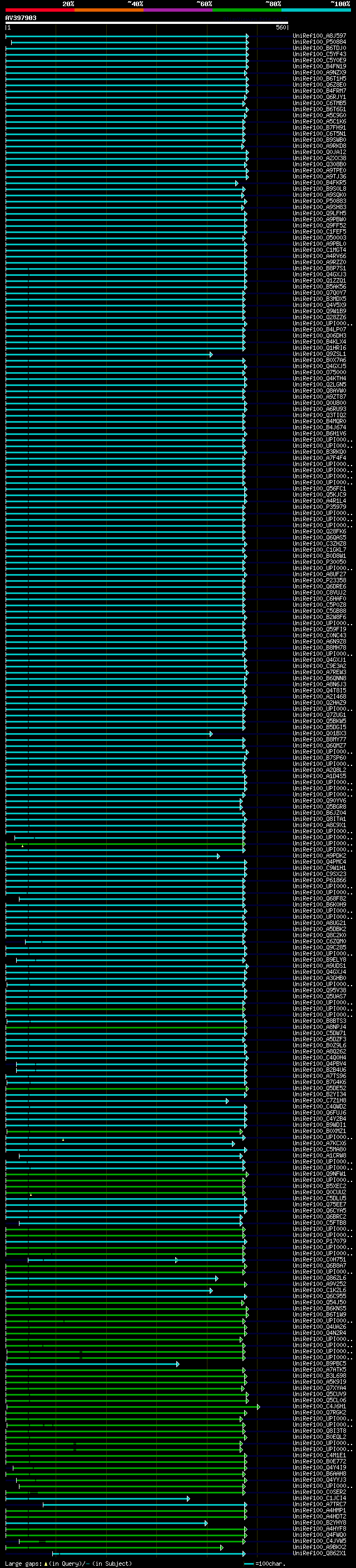Select hit label UniRef100_Q5BKW5
The image size is (356, 1568).
click(x=319, y=721)
